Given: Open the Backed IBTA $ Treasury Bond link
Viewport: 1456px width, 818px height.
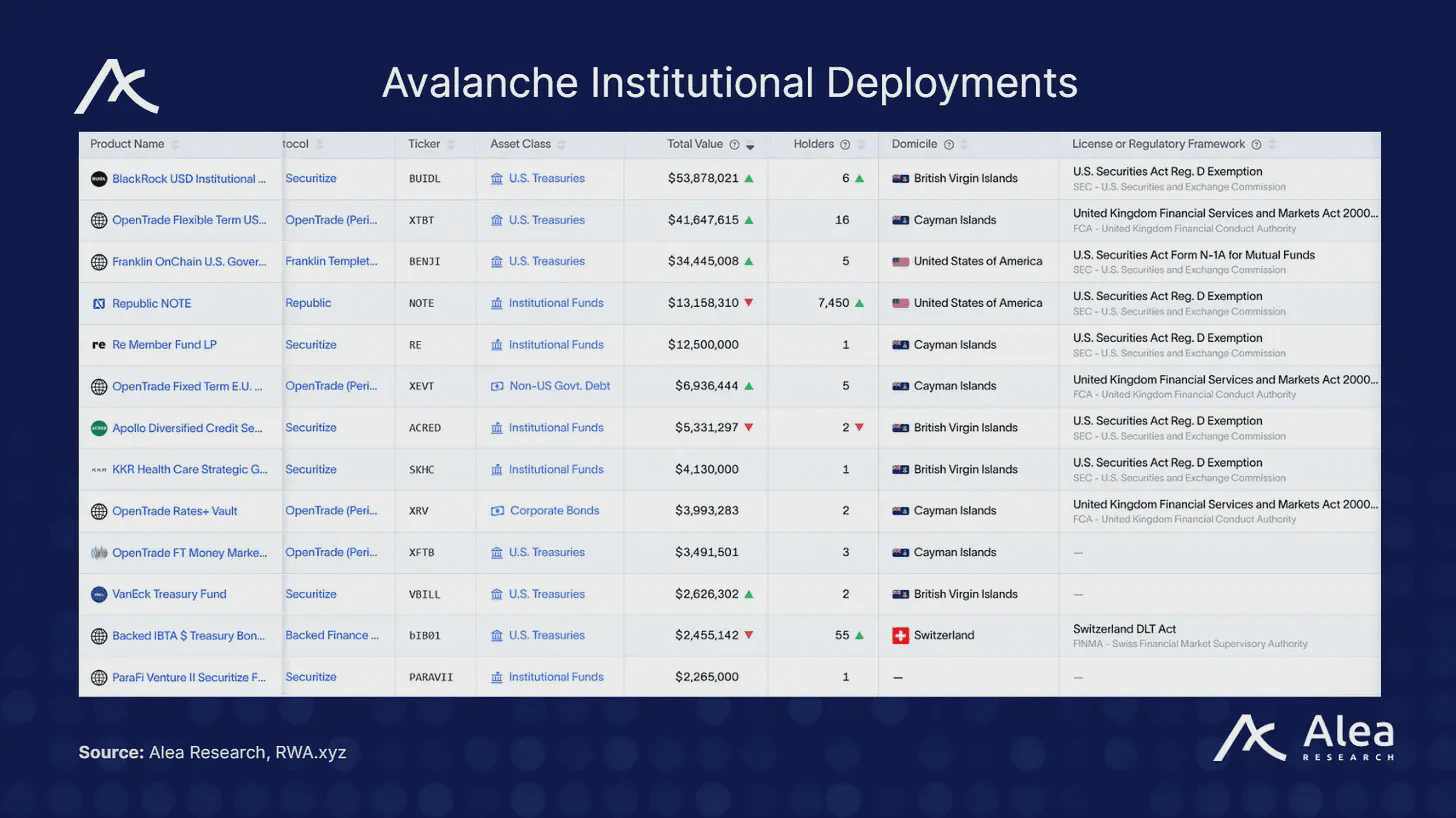Looking at the screenshot, I should coord(189,636).
